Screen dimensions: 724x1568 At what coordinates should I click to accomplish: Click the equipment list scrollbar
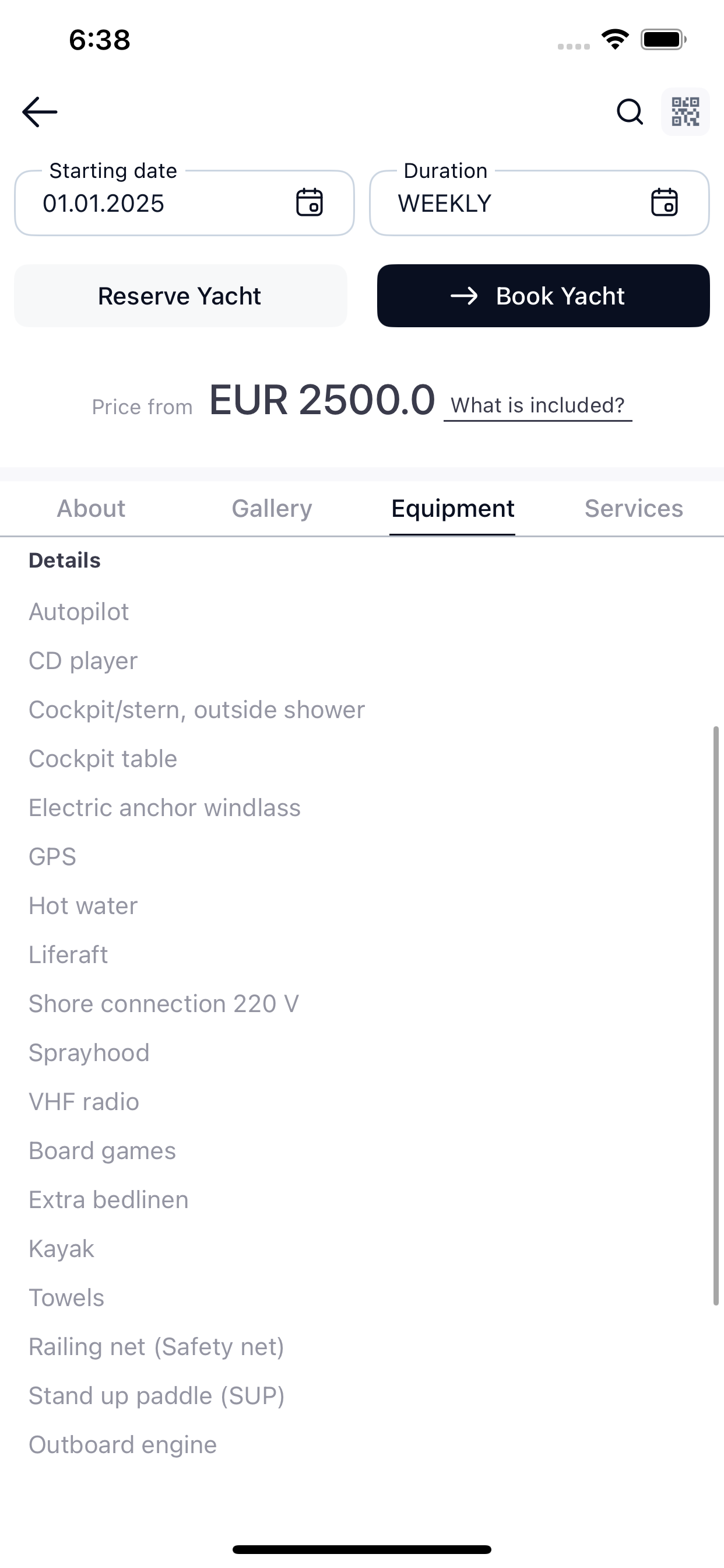(x=716, y=1016)
